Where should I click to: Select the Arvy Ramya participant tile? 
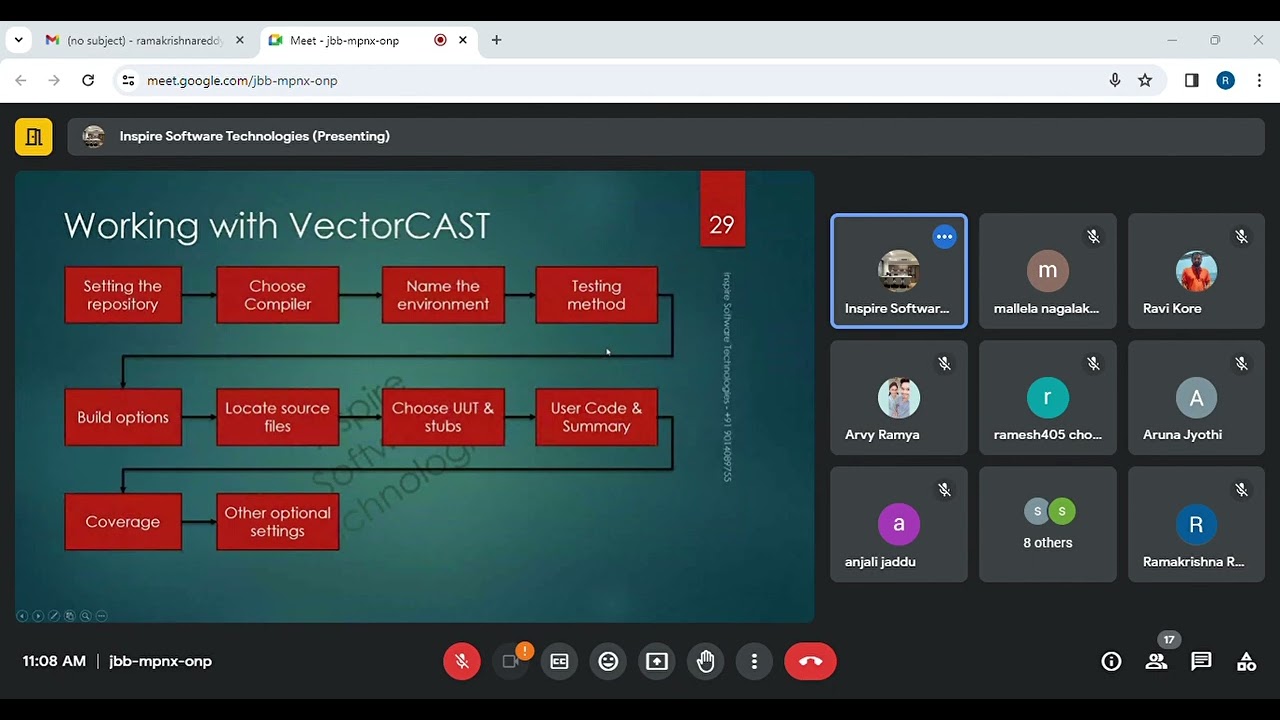(x=899, y=398)
